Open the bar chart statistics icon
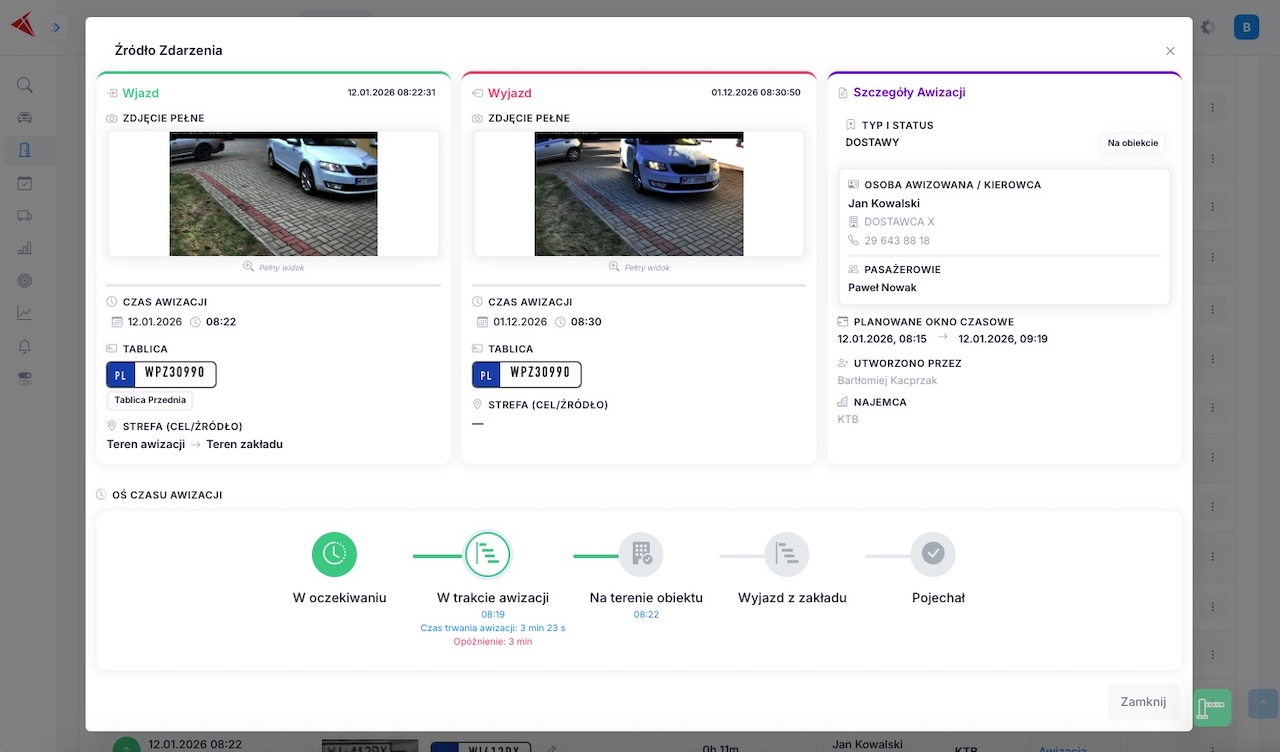This screenshot has height=752, width=1280. (25, 248)
